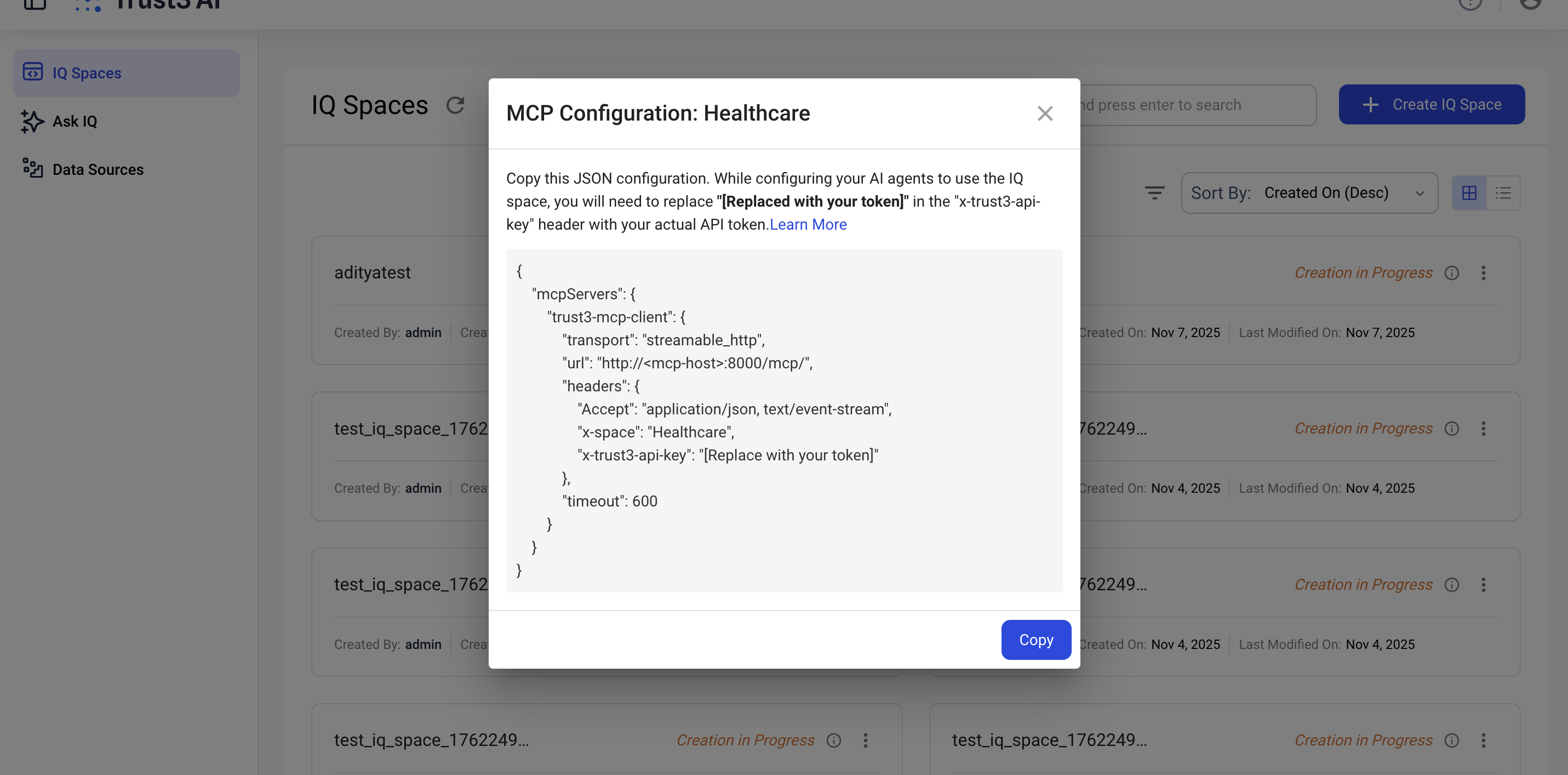This screenshot has height=775, width=1568.
Task: Open the kebab menu on the adityatest card
Action: (x=1484, y=273)
